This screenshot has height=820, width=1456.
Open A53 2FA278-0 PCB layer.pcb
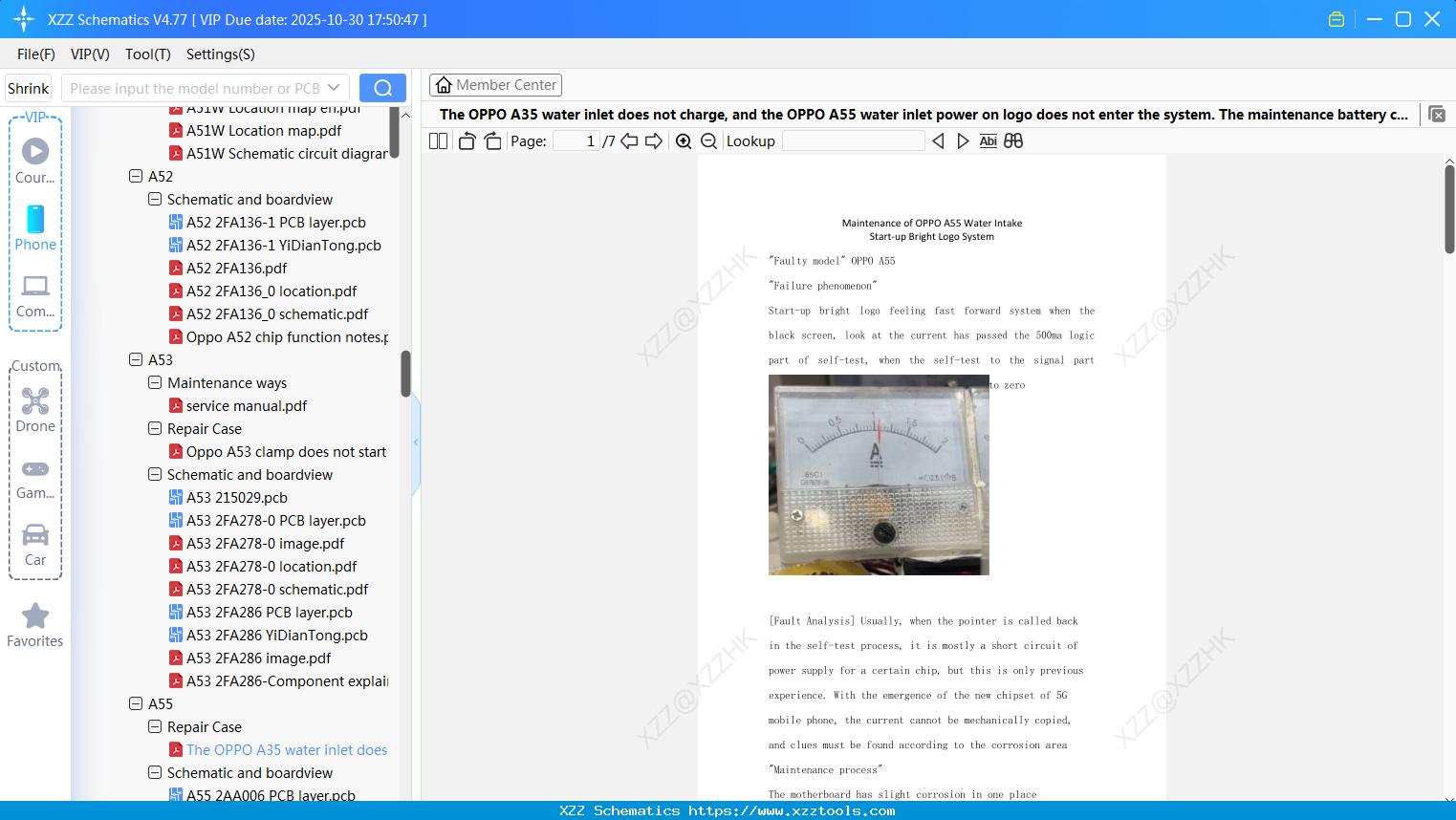(276, 521)
